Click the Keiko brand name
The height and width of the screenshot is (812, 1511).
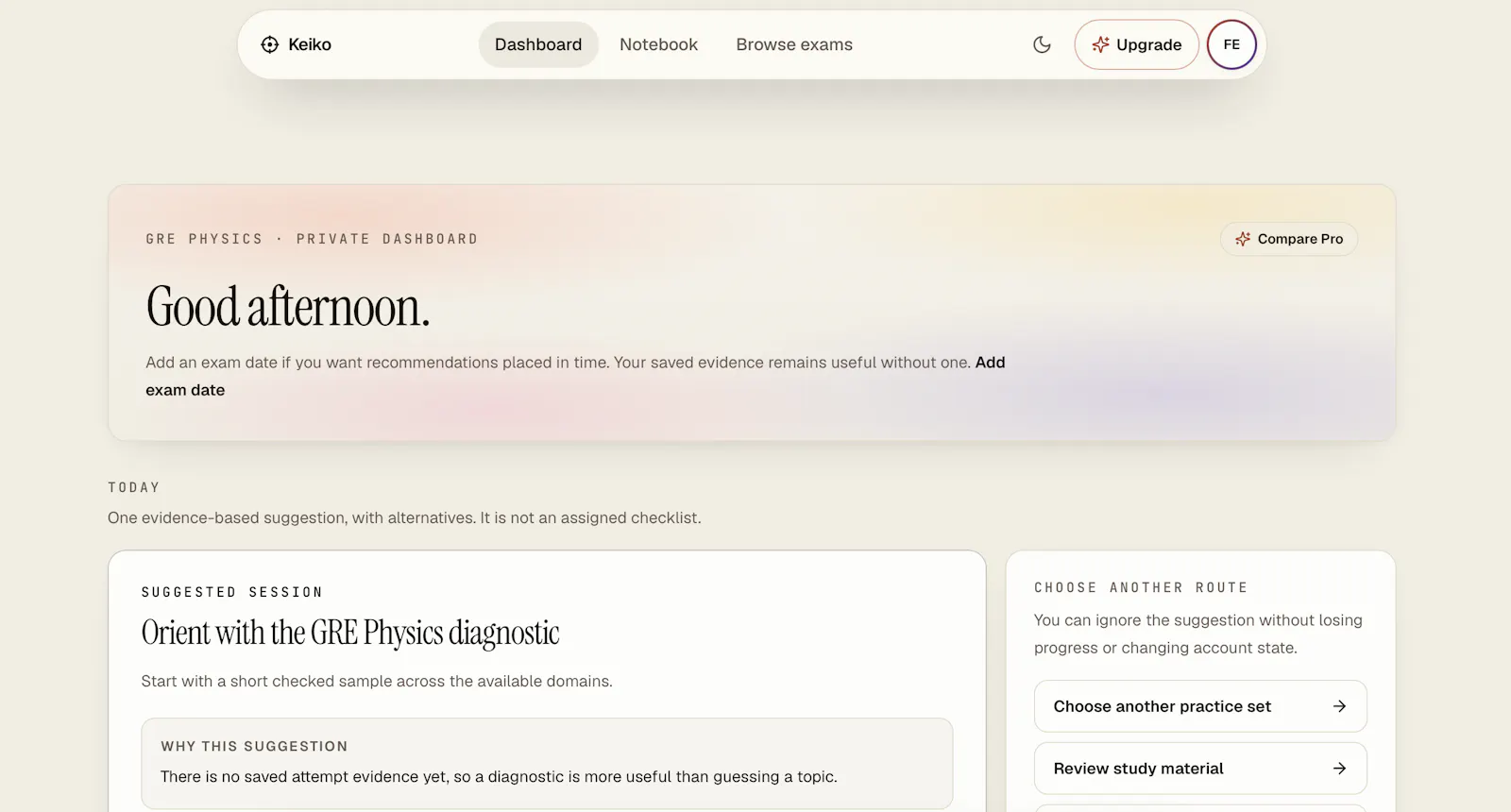(x=310, y=44)
